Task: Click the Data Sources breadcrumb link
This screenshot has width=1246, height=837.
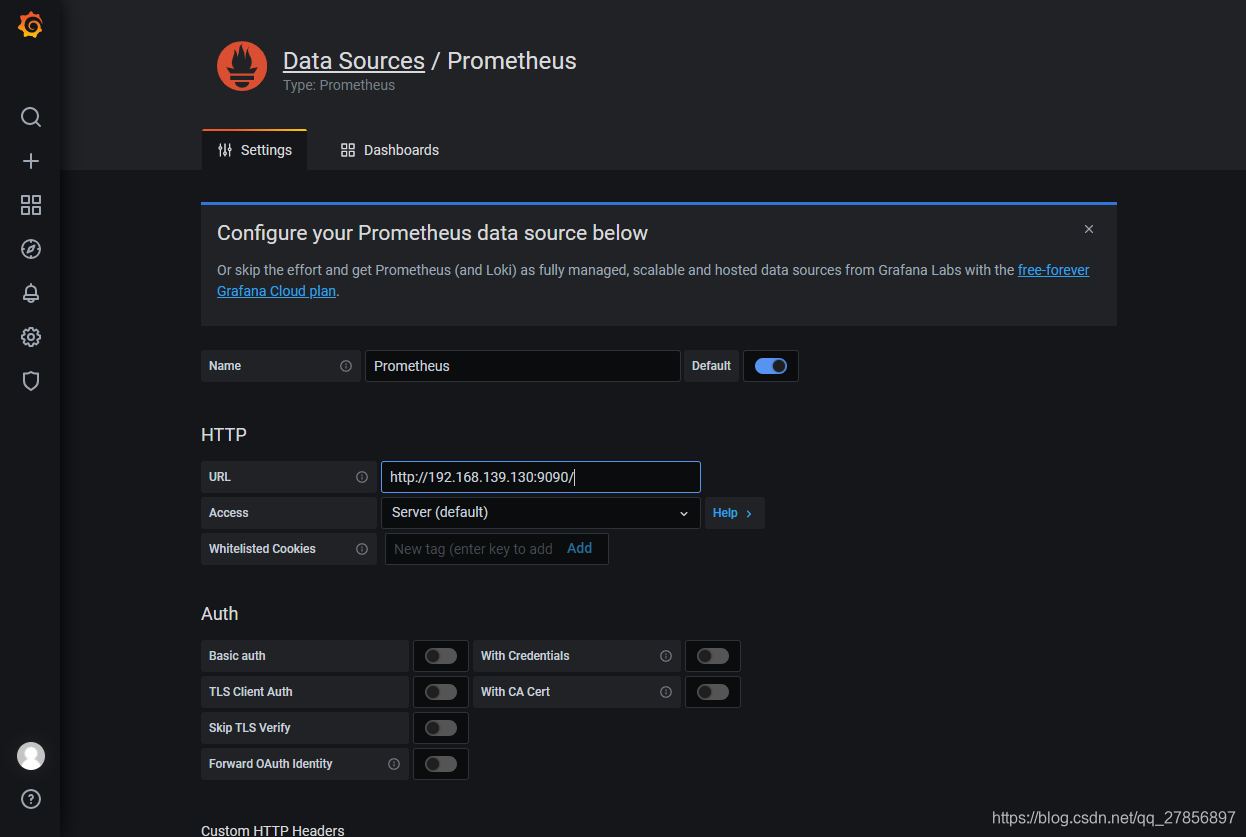Action: pos(354,61)
